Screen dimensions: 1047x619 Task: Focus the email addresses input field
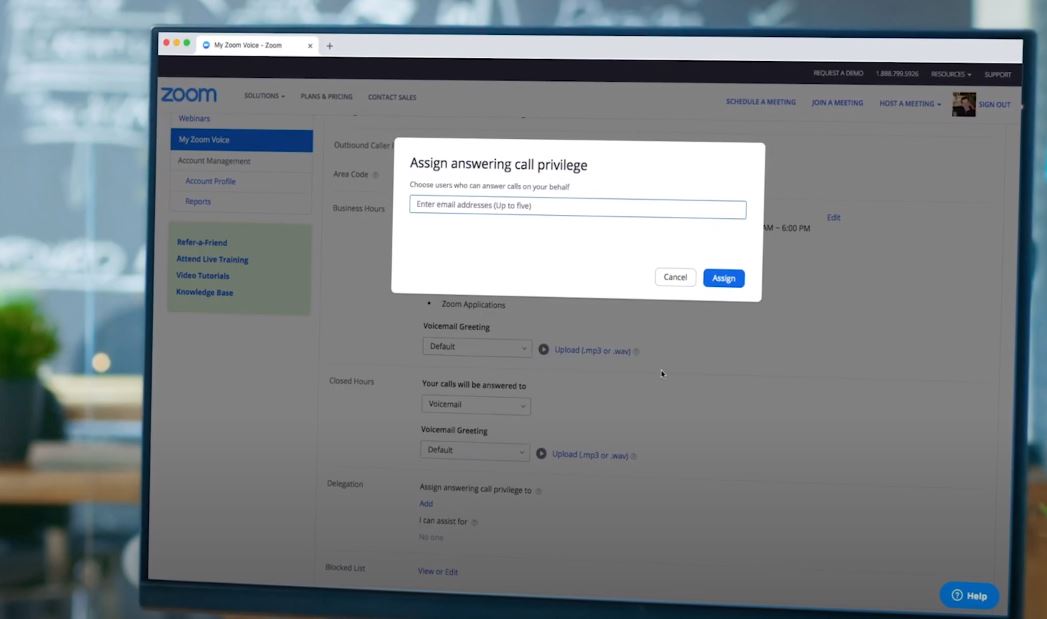[578, 208]
